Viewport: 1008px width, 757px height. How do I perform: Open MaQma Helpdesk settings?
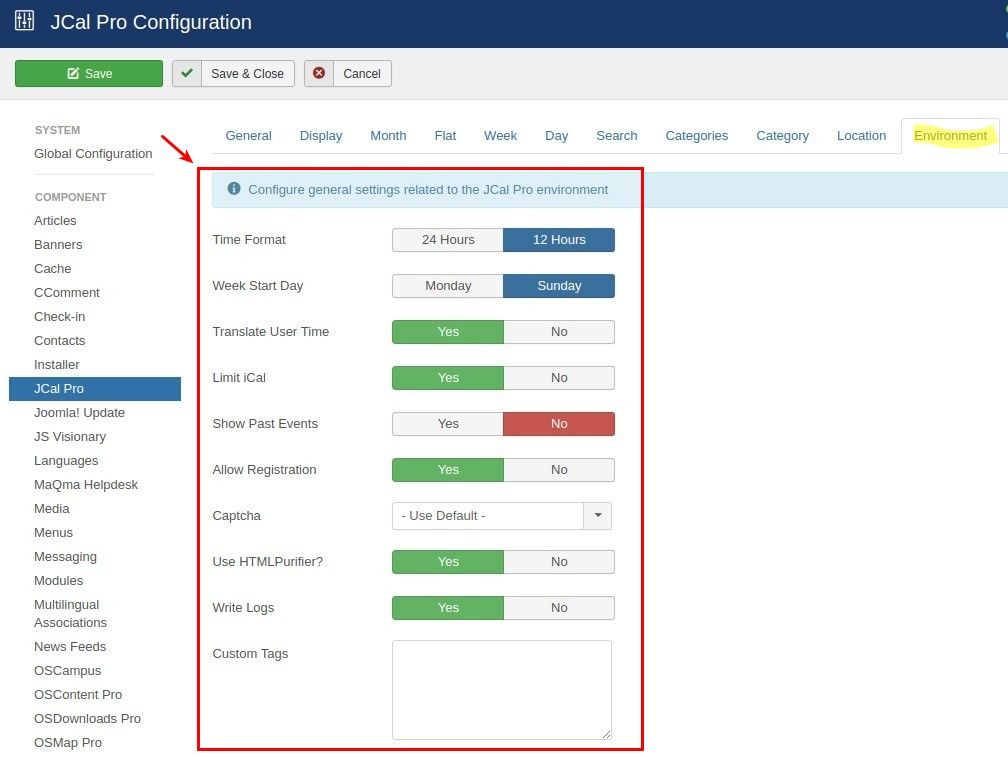click(86, 485)
